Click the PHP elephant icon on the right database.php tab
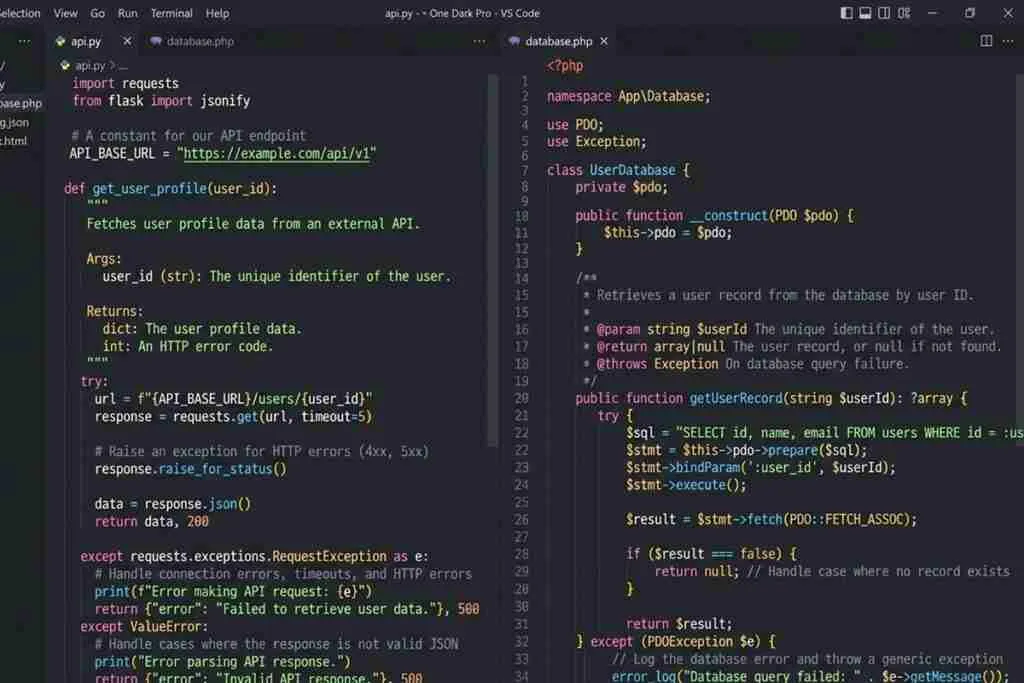 [x=515, y=41]
